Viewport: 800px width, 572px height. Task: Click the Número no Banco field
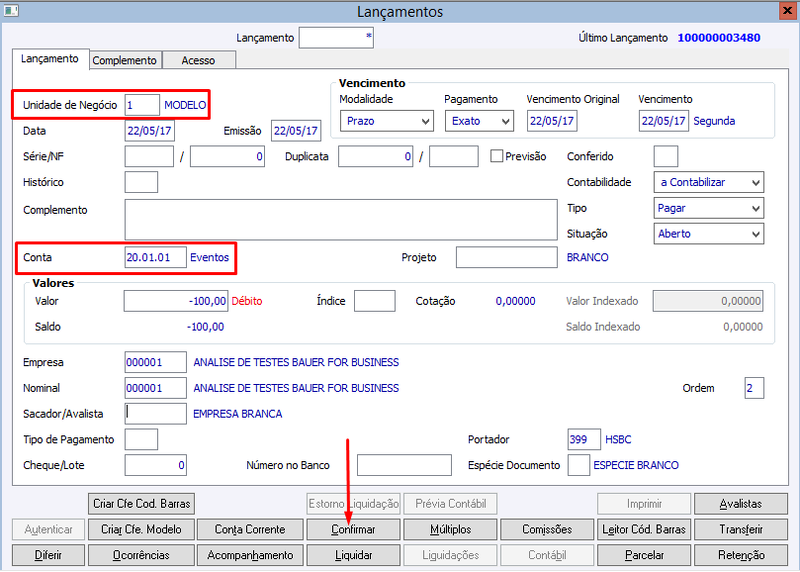tap(404, 465)
